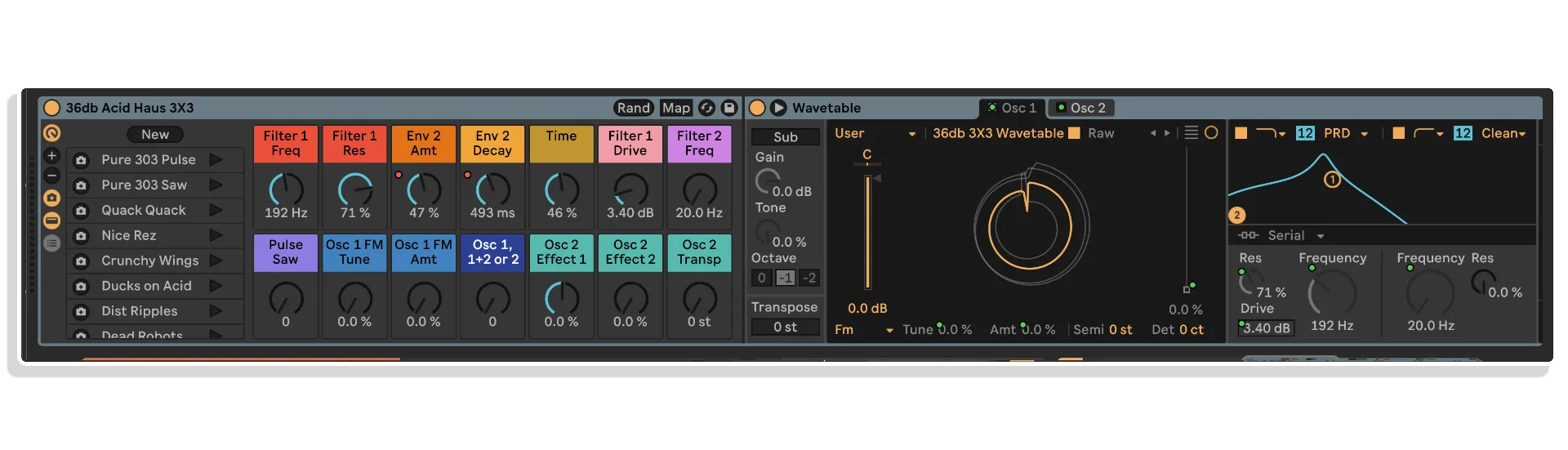Image resolution: width=1568 pixels, height=450 pixels.
Task: Toggle the chain list show/hide icon
Action: [51, 221]
